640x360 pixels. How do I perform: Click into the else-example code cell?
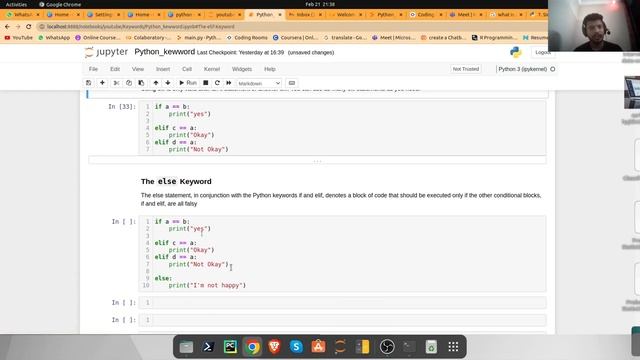click(x=342, y=253)
